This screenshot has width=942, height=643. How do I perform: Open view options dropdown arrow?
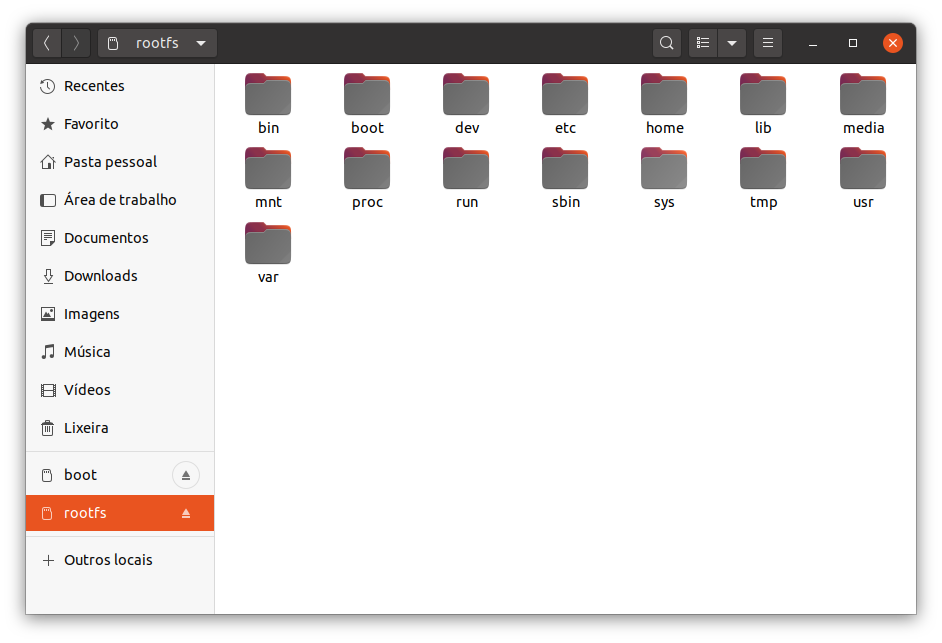click(732, 43)
